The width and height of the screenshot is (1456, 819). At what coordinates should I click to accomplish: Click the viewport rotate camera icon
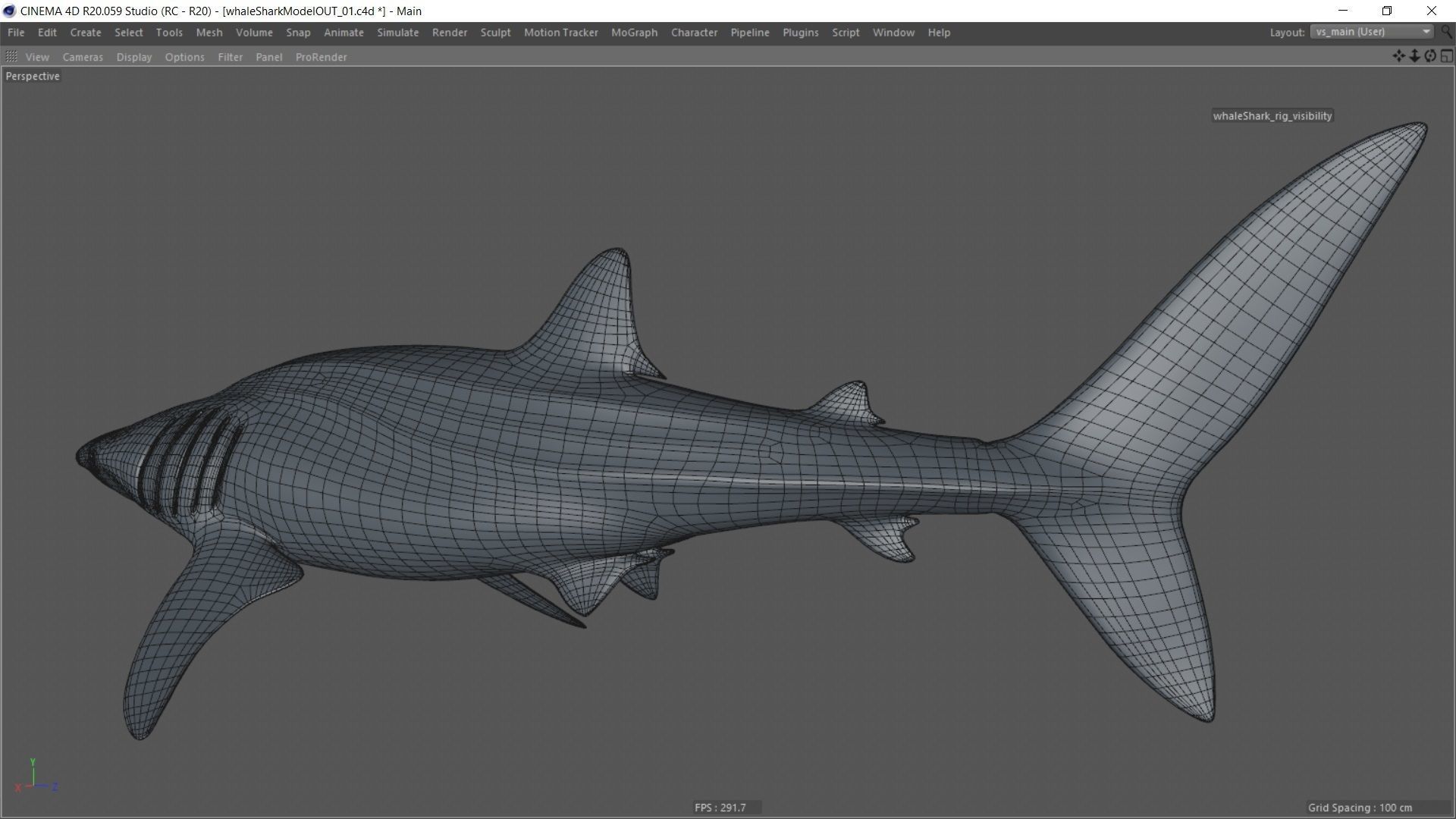coord(1430,56)
